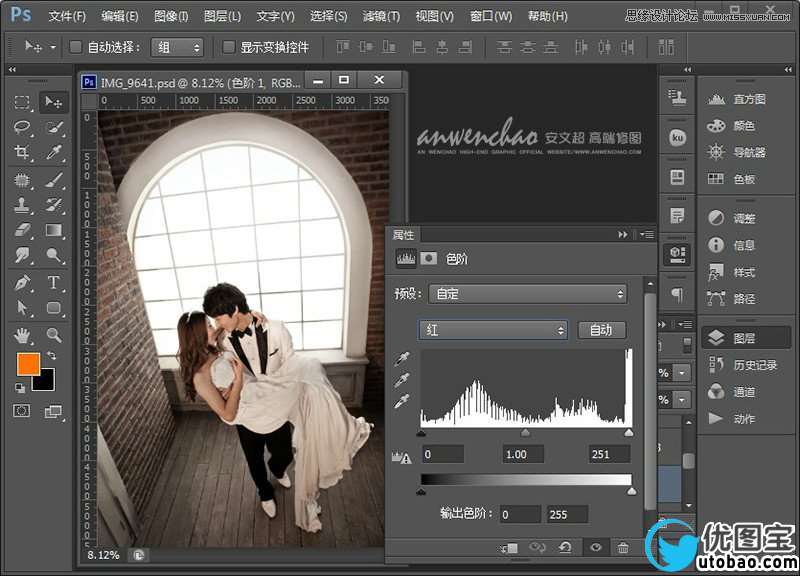Toggle Quick Mask mode
Viewport: 800px width, 576px height.
click(x=21, y=411)
